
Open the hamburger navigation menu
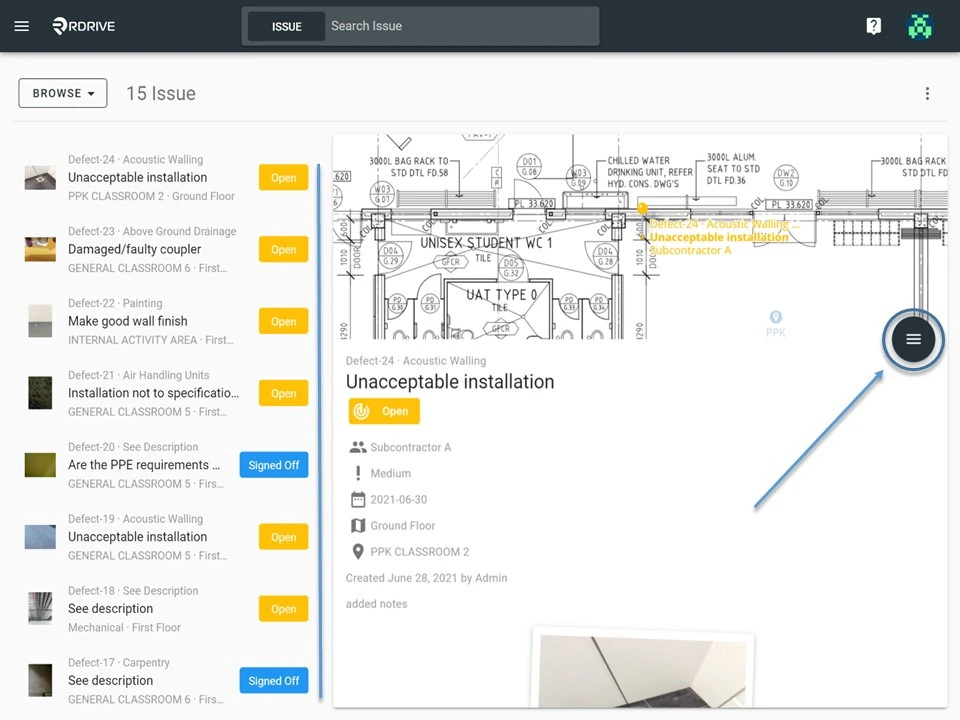(21, 26)
